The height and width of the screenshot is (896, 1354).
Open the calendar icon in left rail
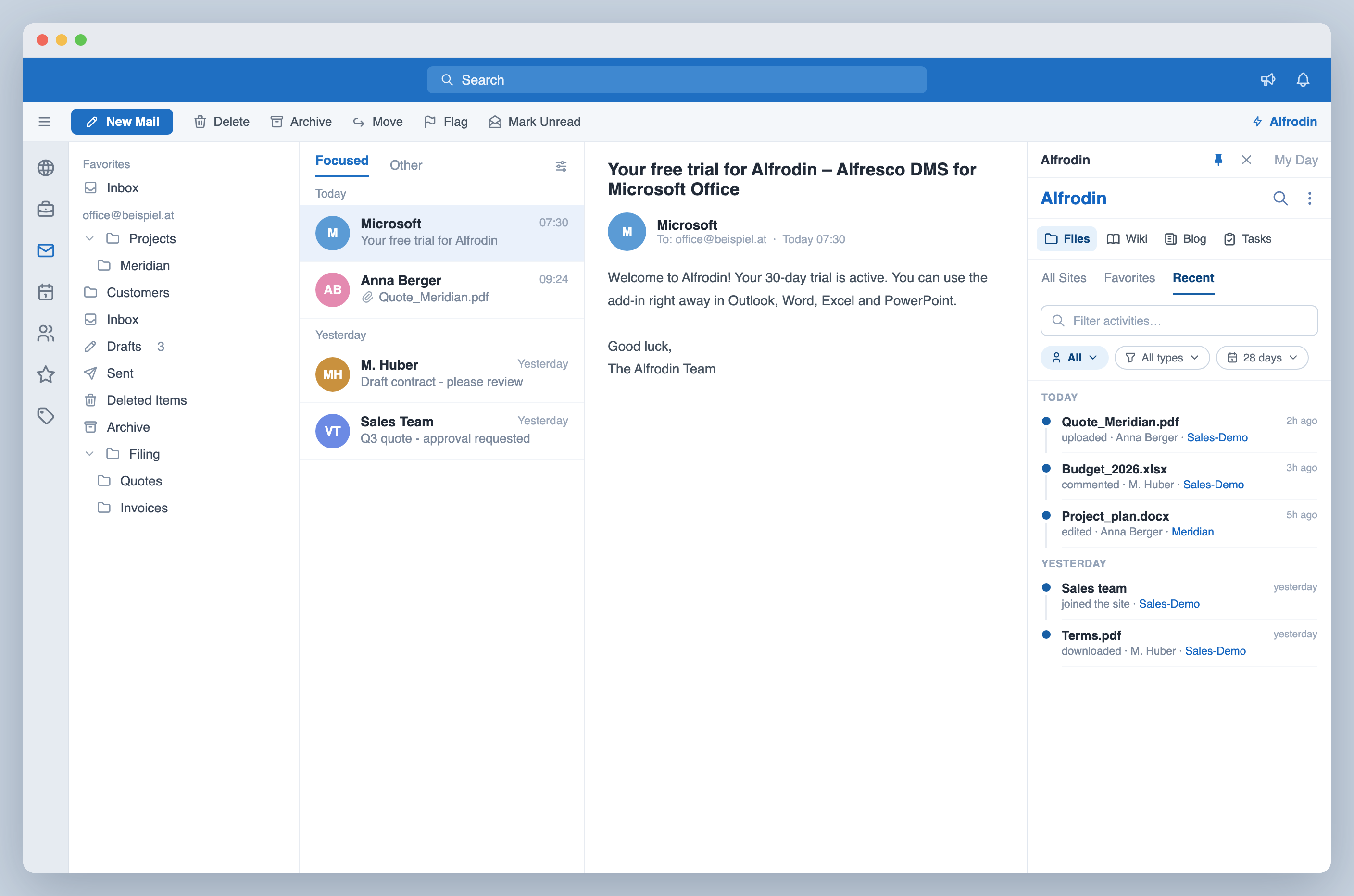(46, 292)
